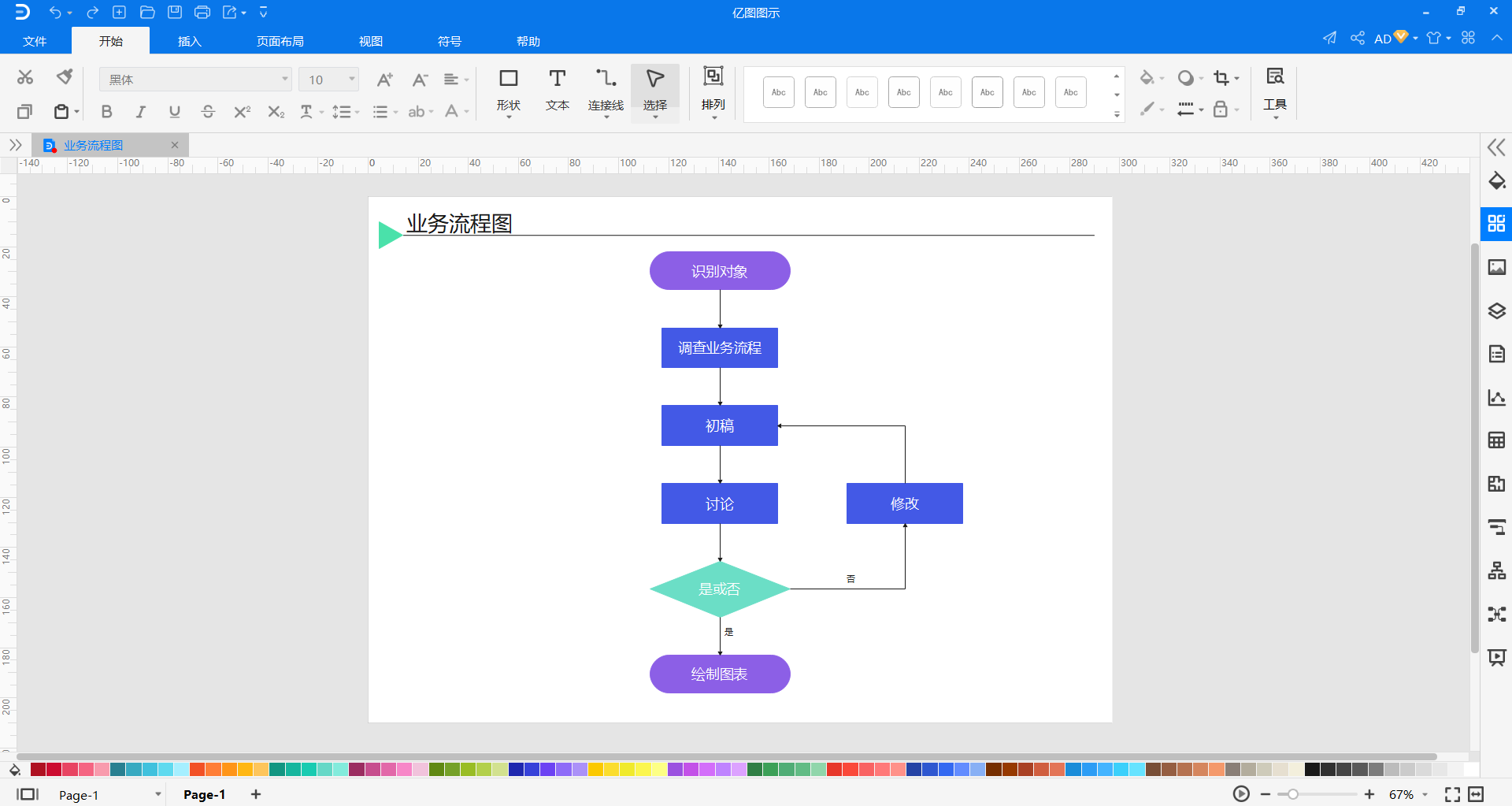Toggle Bold text formatting

[106, 112]
